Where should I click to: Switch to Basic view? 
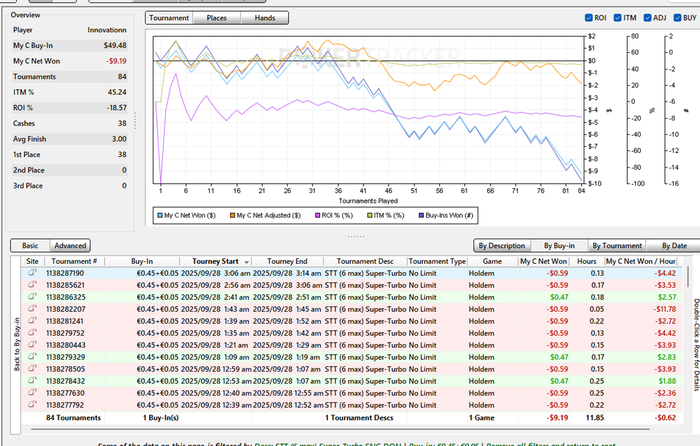(x=30, y=245)
